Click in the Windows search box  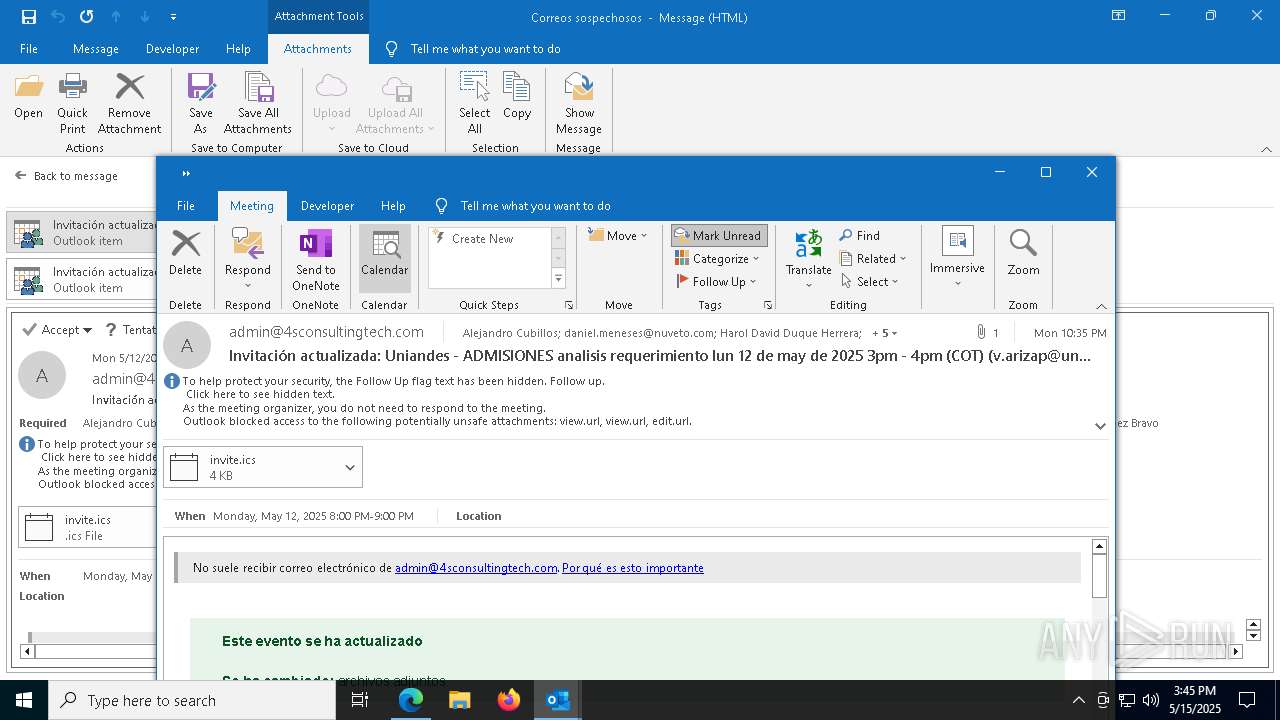(192, 700)
